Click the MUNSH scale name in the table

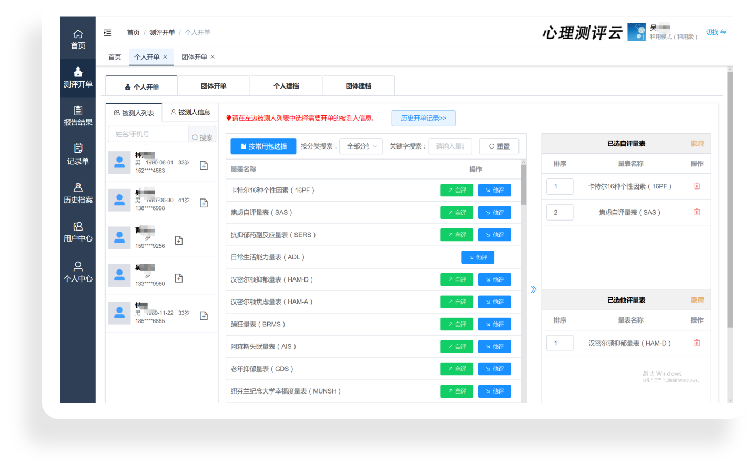click(285, 391)
